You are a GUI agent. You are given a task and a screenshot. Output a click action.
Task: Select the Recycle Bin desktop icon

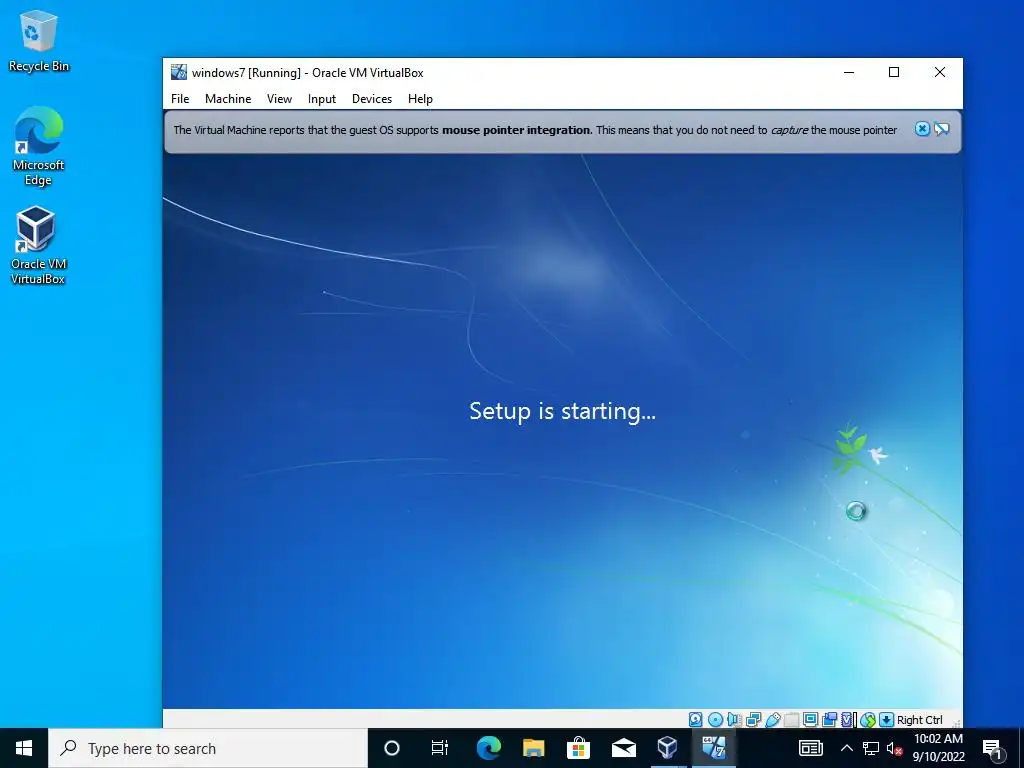point(39,40)
